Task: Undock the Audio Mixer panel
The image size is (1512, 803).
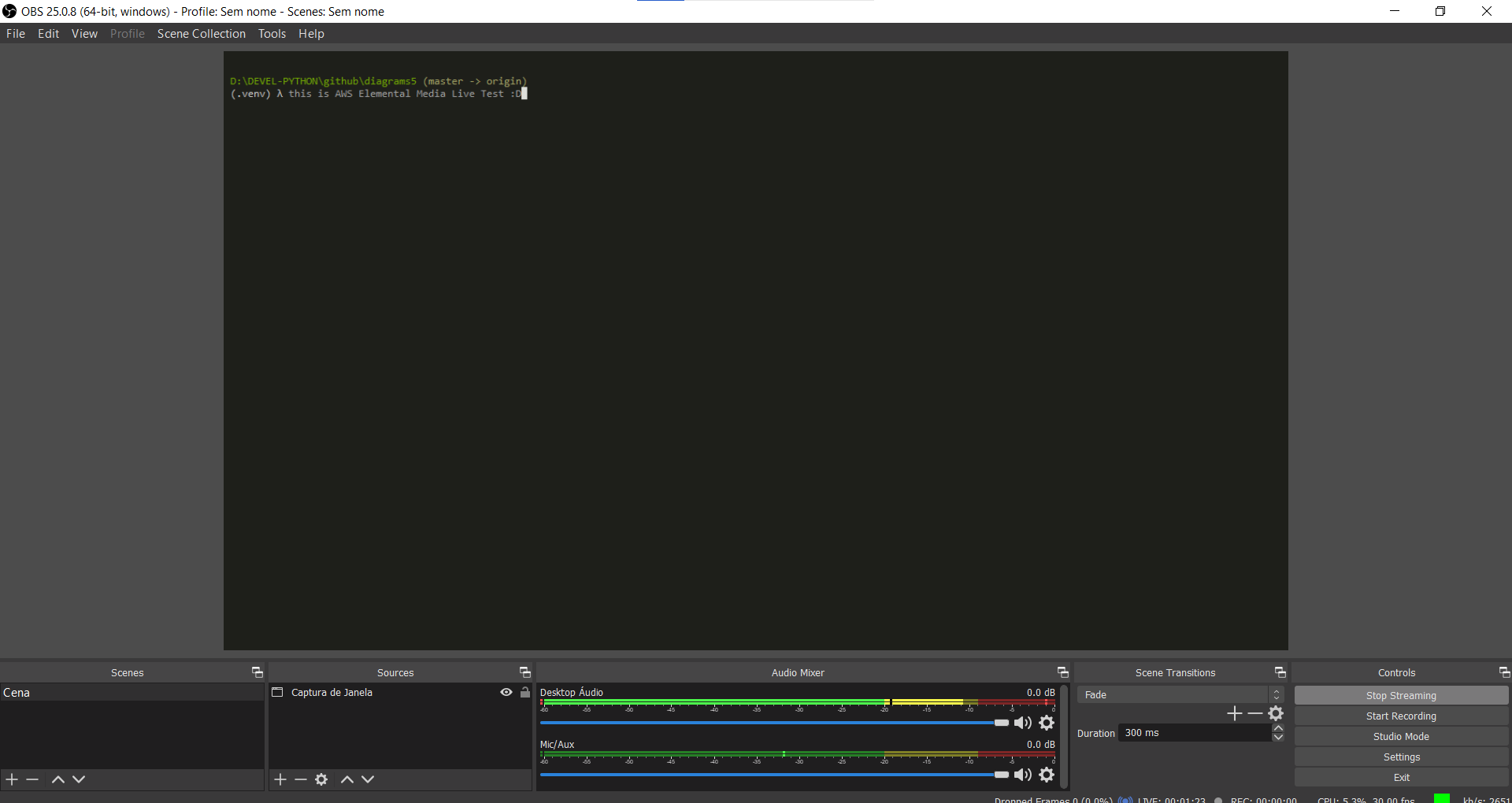Action: point(1062,672)
